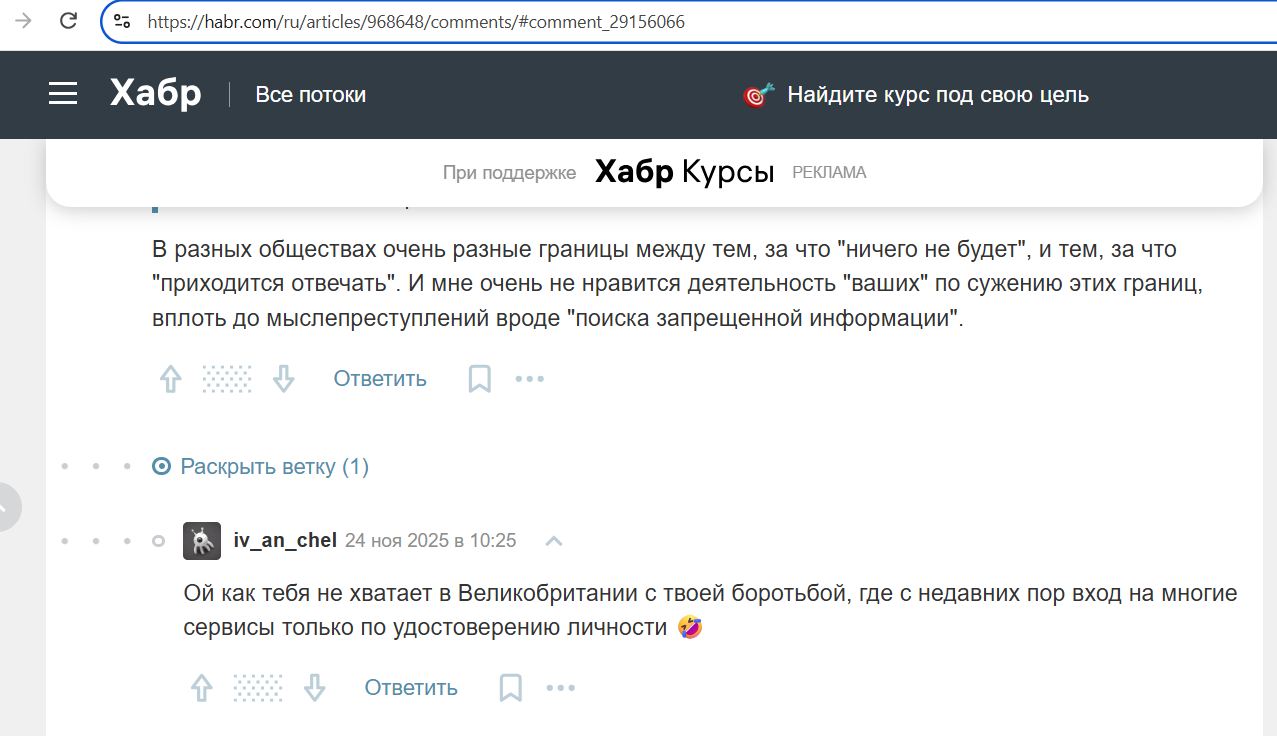Open the iv_an_chel user profile
The height and width of the screenshot is (736, 1277).
(x=285, y=541)
